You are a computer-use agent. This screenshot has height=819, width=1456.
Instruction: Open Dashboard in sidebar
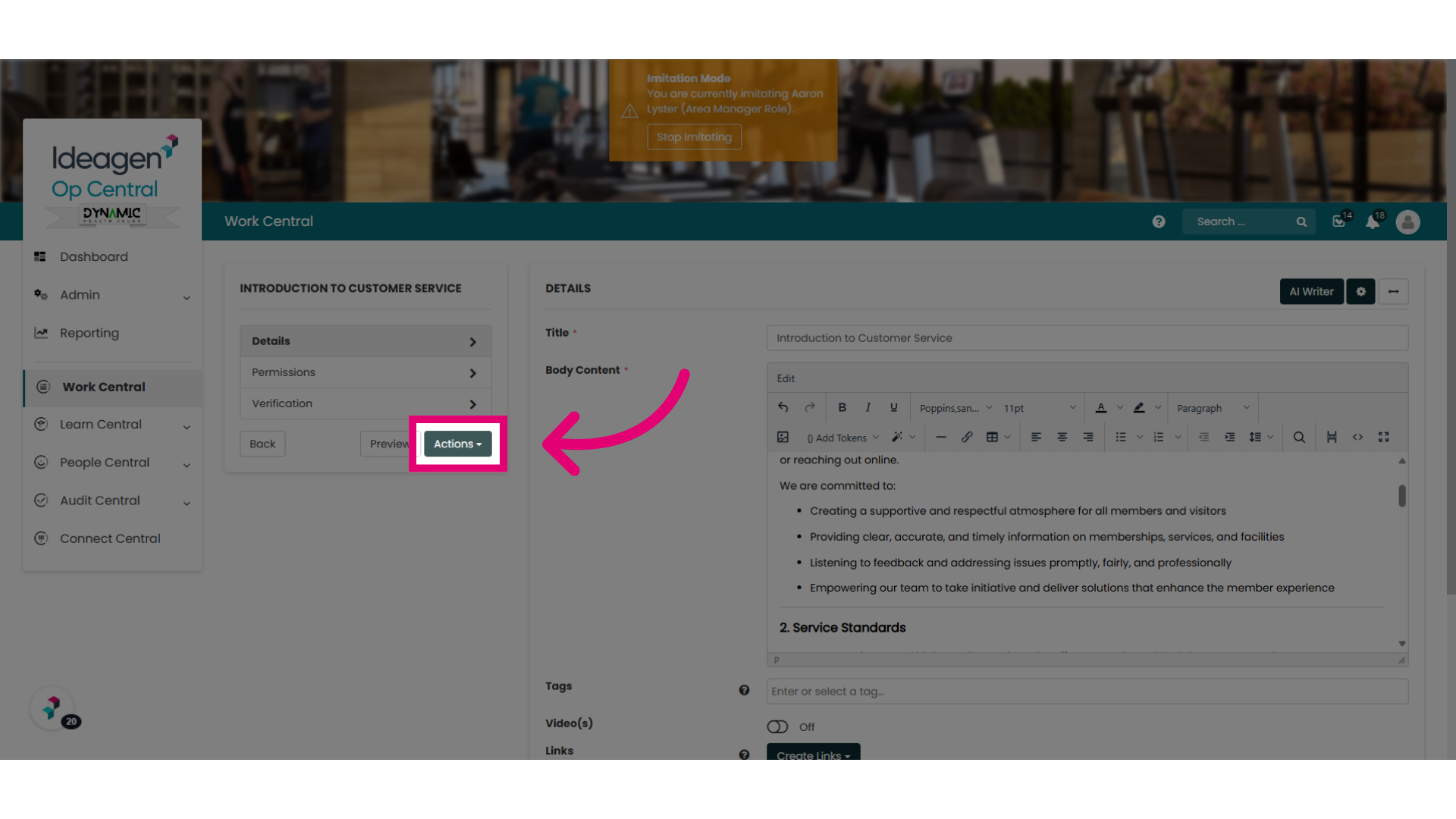pos(112,257)
